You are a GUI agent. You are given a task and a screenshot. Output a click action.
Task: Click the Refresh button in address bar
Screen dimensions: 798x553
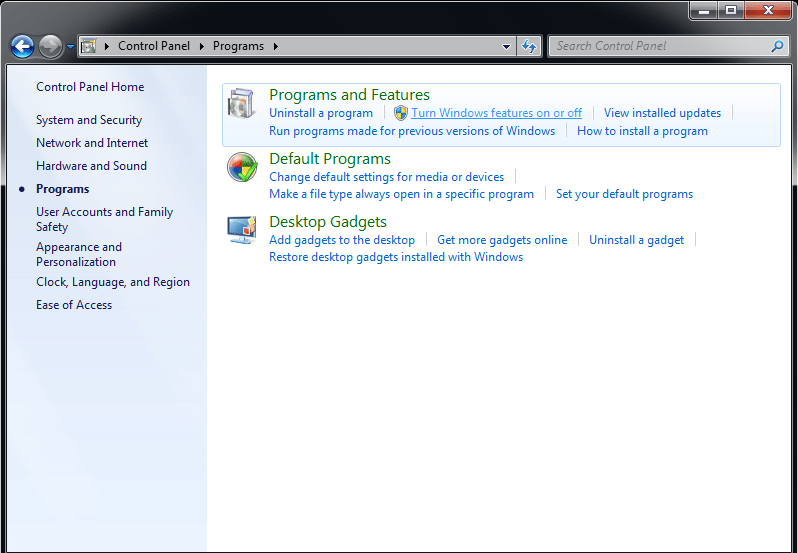pyautogui.click(x=529, y=47)
